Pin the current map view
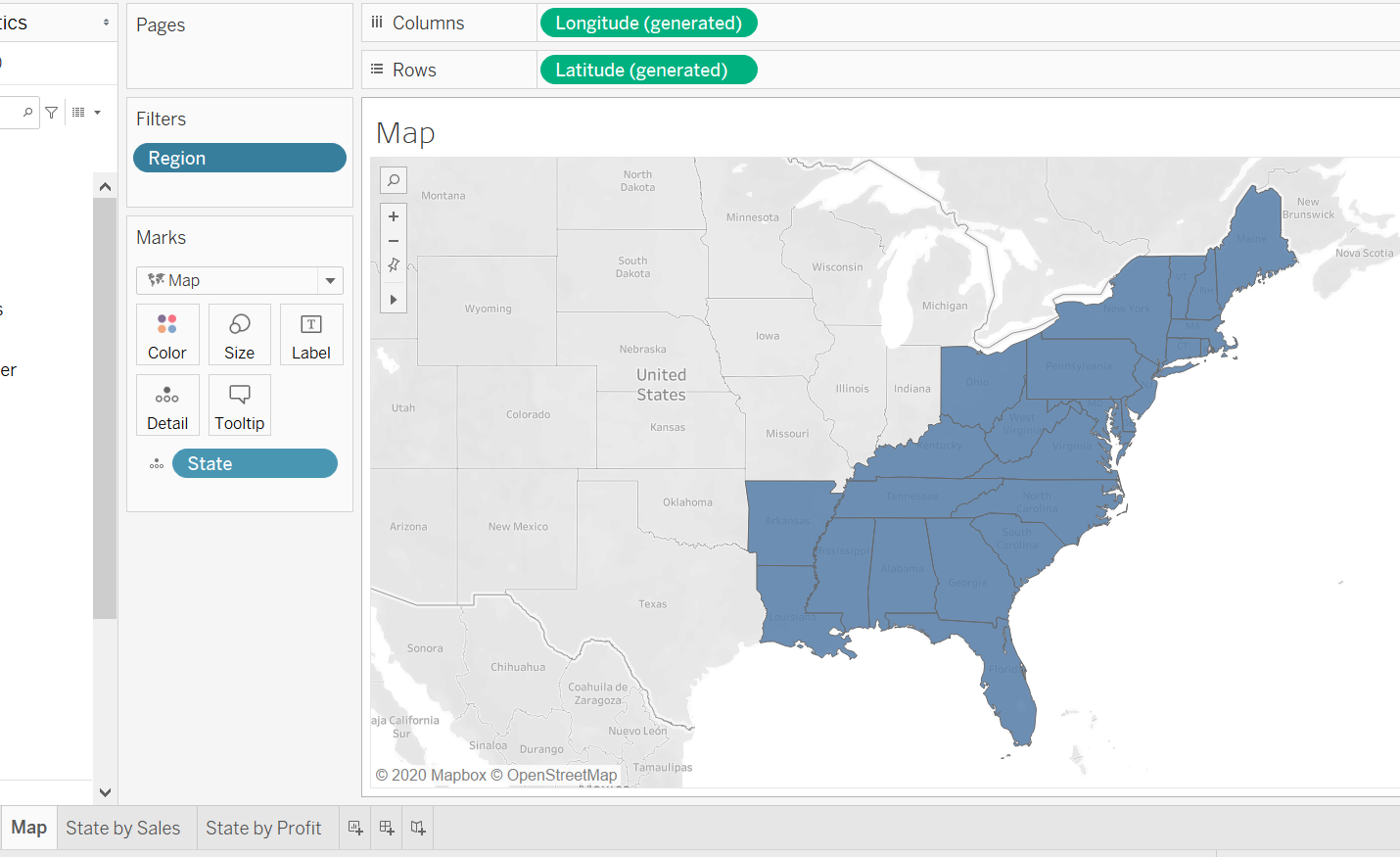1400x857 pixels. [394, 263]
